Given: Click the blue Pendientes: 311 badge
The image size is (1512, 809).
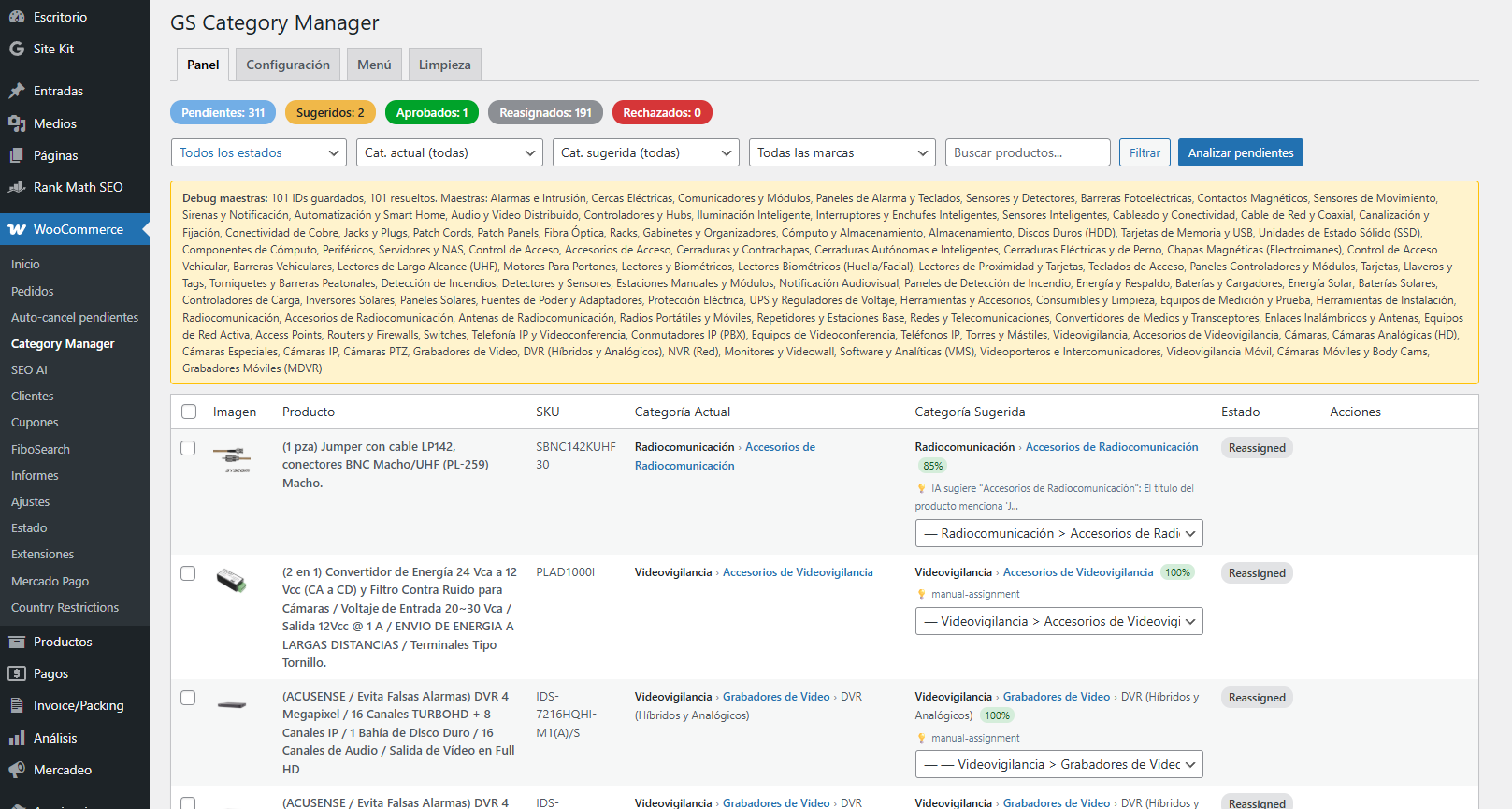Looking at the screenshot, I should (223, 112).
